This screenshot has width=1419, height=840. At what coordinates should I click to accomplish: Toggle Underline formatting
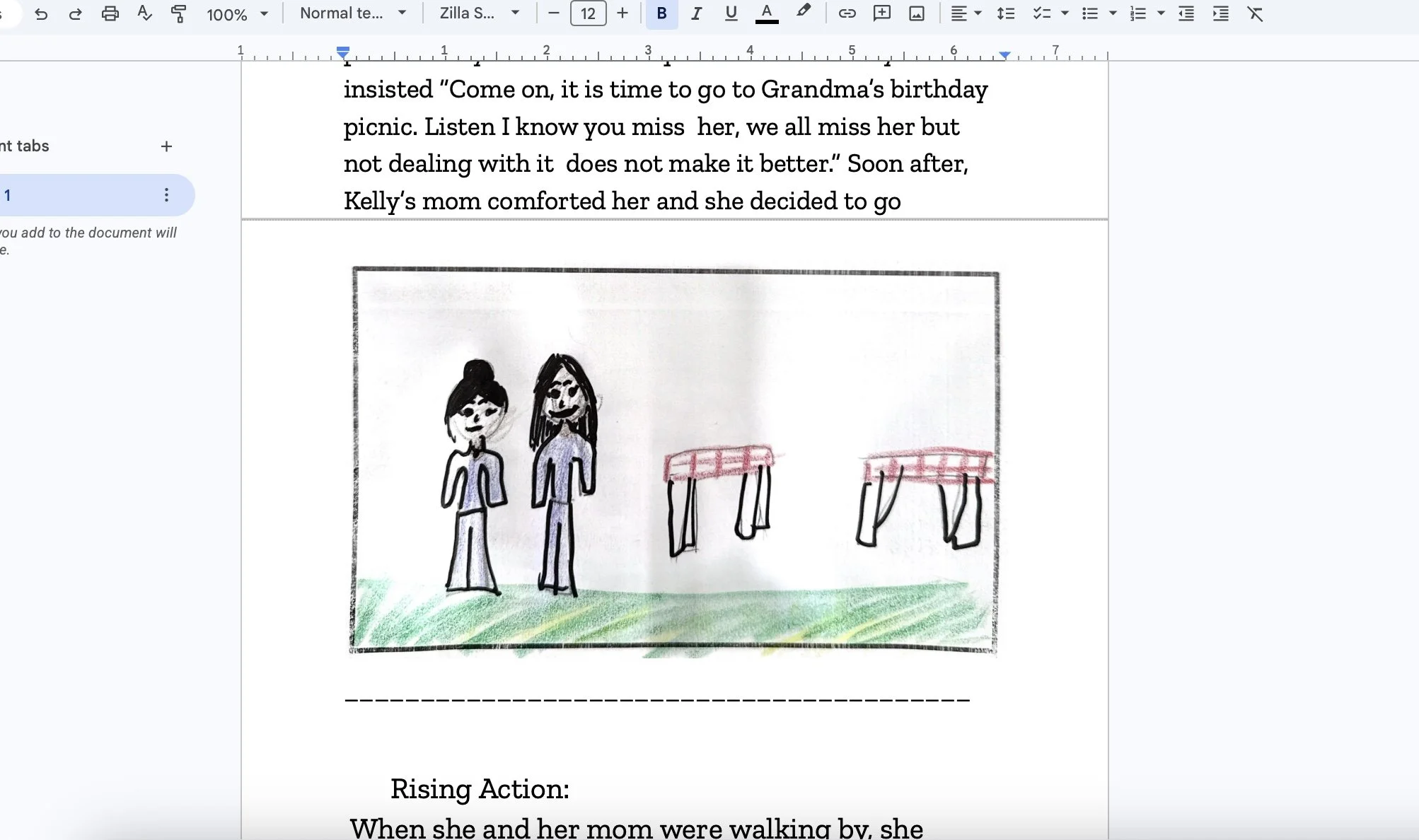click(x=731, y=13)
